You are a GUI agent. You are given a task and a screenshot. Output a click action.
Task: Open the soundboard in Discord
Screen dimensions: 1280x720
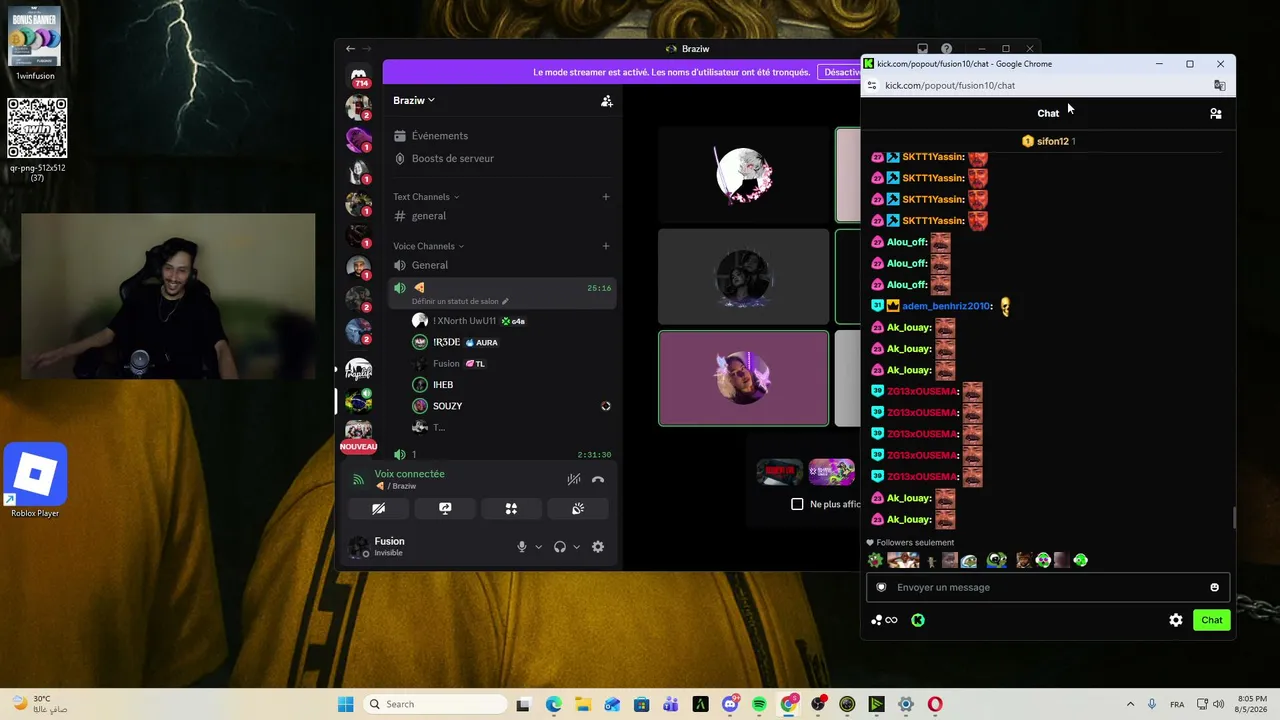(x=578, y=509)
